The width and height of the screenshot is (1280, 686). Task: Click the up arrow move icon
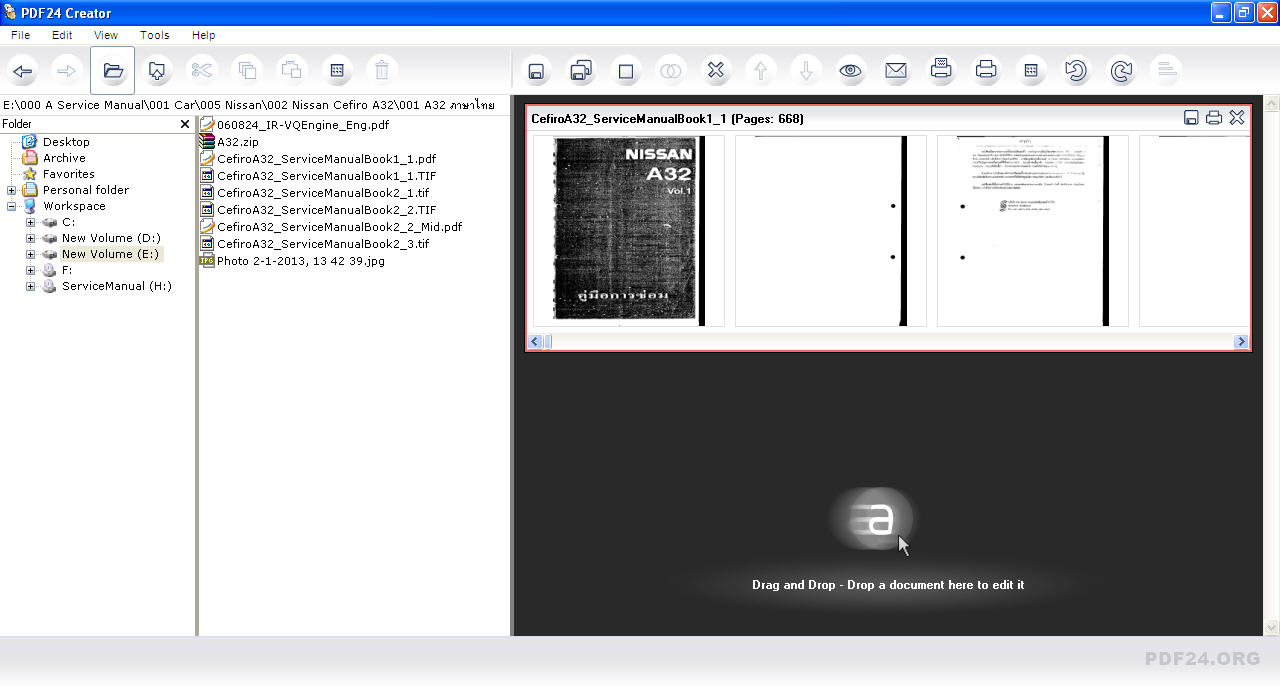coord(761,71)
